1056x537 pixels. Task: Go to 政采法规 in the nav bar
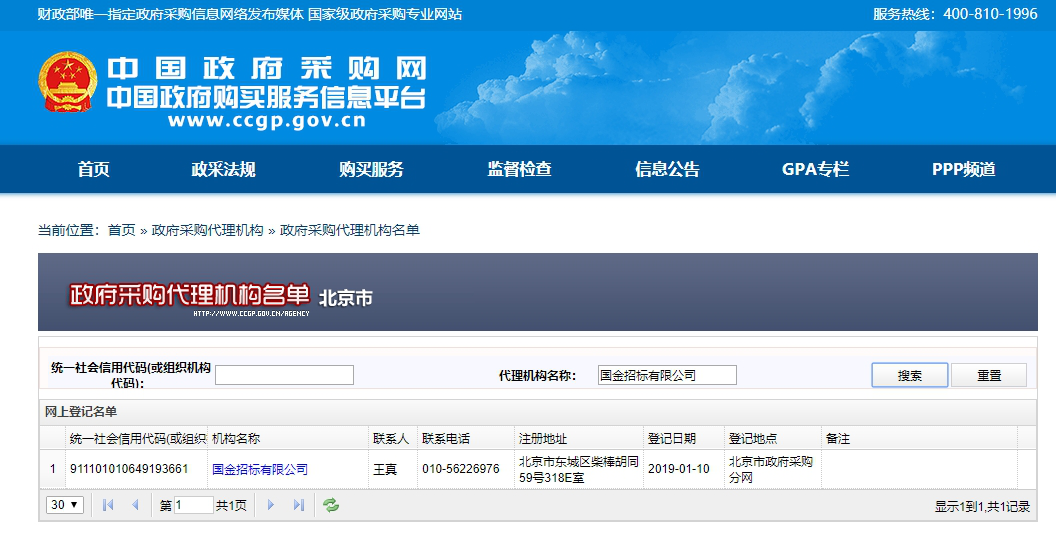coord(223,169)
